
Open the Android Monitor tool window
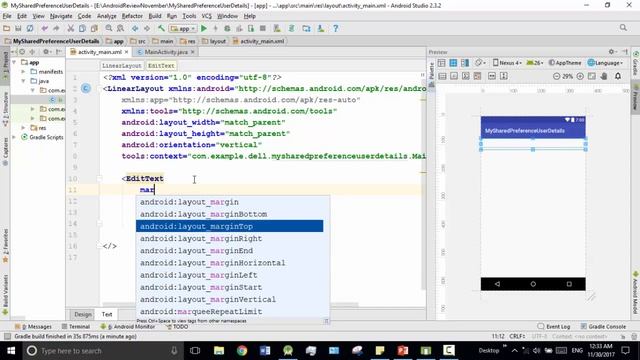tap(128, 327)
